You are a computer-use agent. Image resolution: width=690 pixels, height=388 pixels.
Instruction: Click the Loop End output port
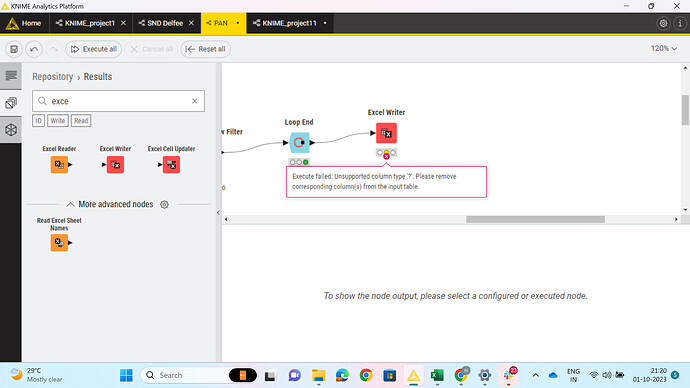click(312, 143)
